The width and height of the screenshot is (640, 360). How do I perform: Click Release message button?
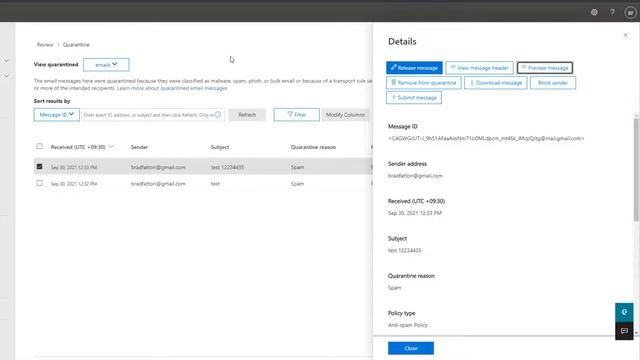[x=414, y=68]
